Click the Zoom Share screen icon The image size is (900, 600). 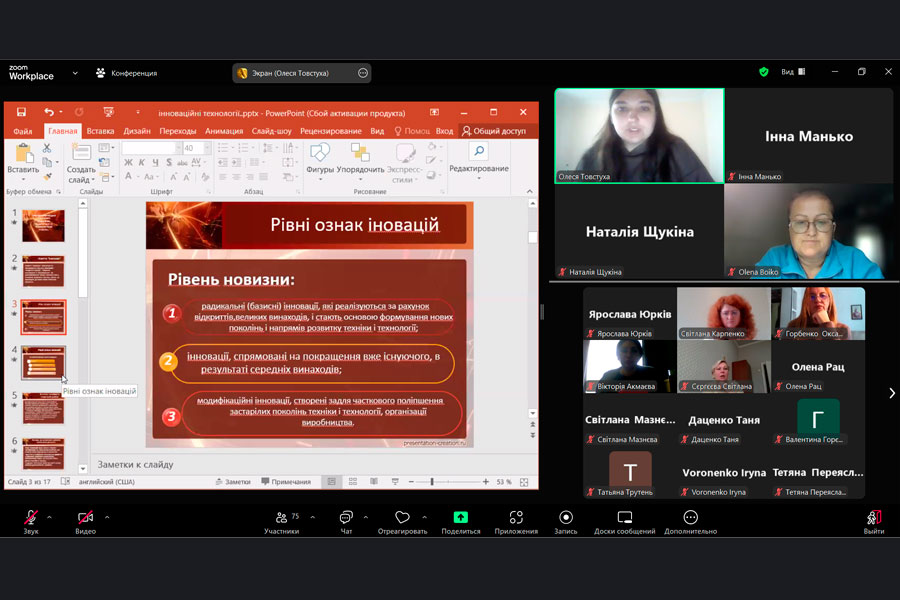[x=460, y=518]
